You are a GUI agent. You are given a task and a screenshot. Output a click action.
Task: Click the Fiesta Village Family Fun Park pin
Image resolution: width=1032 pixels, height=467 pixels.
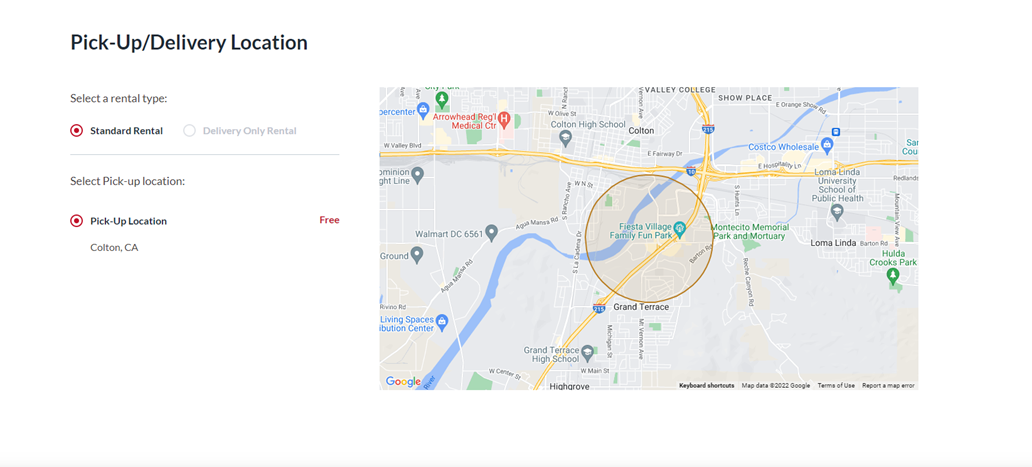(680, 230)
